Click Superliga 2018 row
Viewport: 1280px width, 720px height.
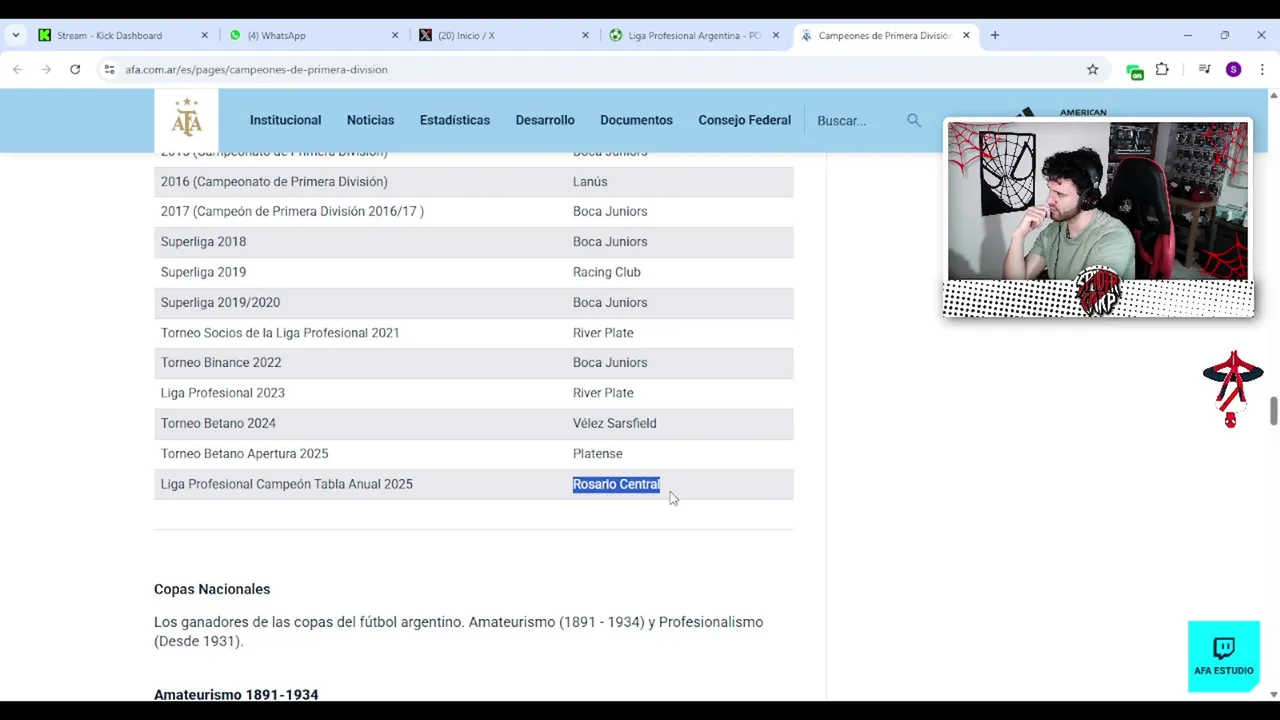[474, 241]
